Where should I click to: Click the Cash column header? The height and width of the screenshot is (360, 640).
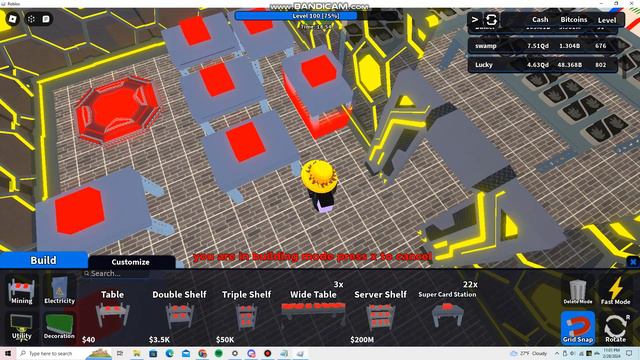point(540,20)
